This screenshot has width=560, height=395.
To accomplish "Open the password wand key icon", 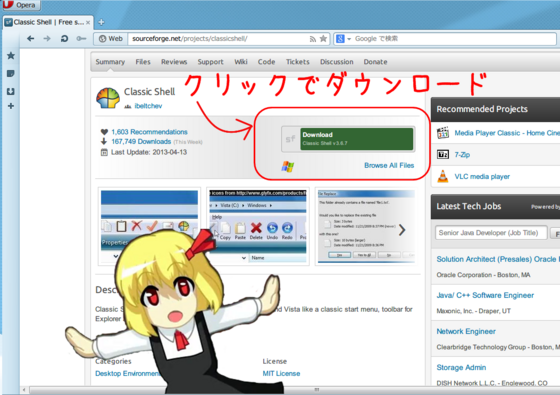I will click(x=81, y=39).
